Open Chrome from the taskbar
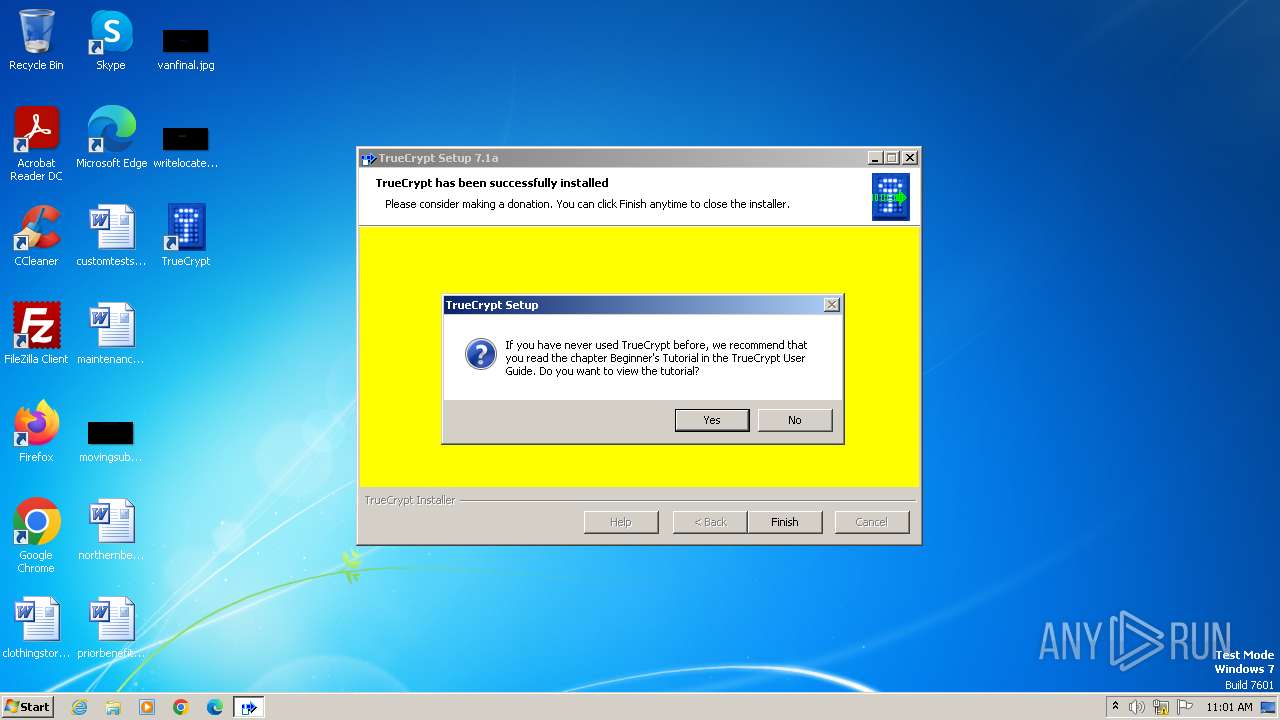The width and height of the screenshot is (1280, 720). (181, 707)
